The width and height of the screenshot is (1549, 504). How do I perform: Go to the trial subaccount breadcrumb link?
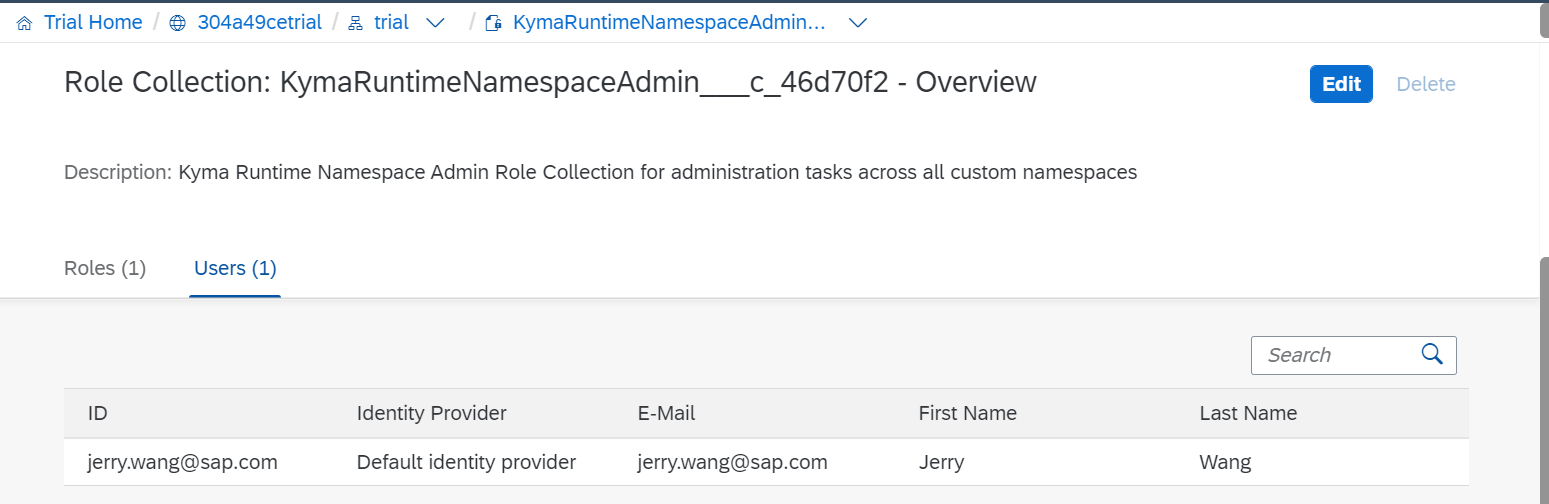[x=391, y=22]
